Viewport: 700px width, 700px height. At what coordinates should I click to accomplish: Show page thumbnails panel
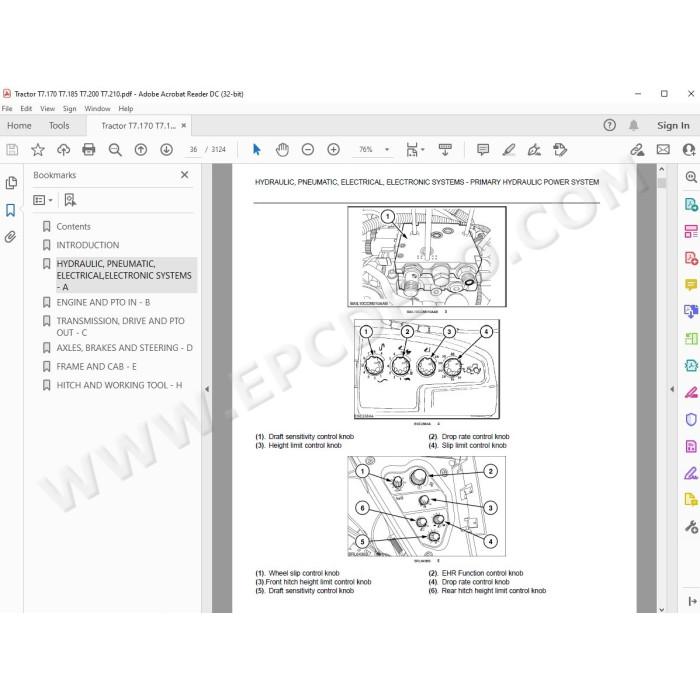[x=11, y=183]
